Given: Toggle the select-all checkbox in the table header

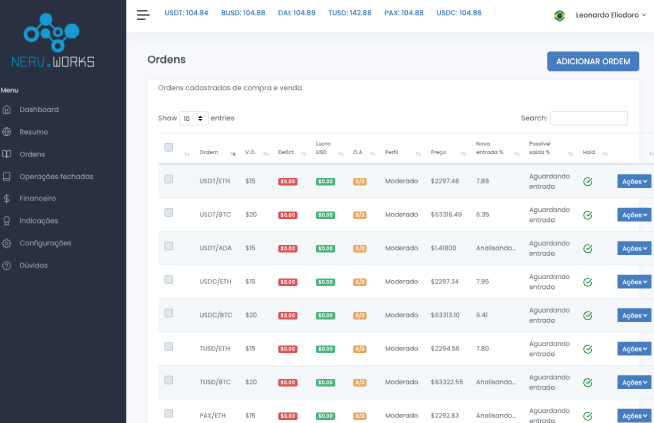Looking at the screenshot, I should click(168, 148).
